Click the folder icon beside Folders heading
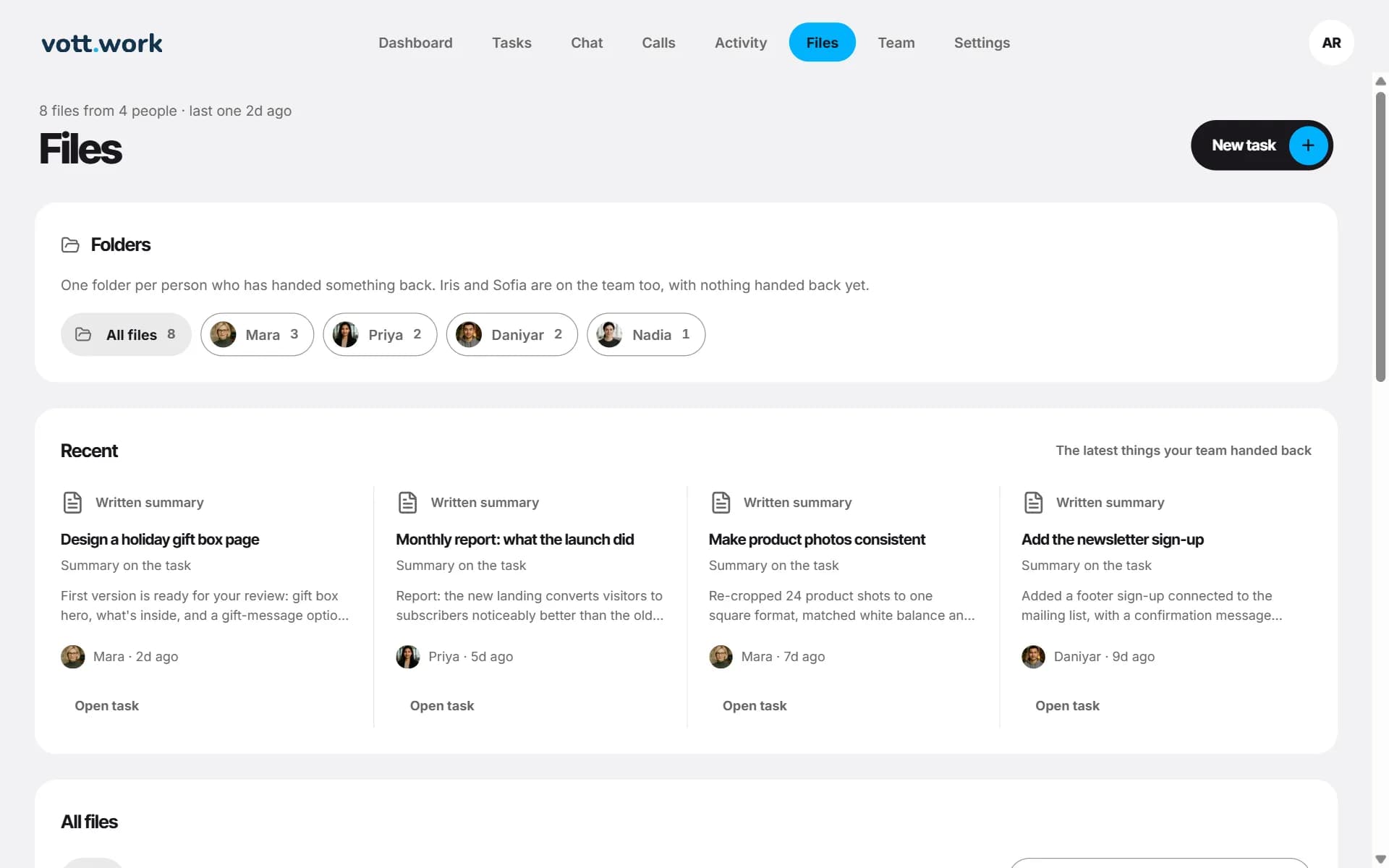This screenshot has height=868, width=1389. point(70,245)
